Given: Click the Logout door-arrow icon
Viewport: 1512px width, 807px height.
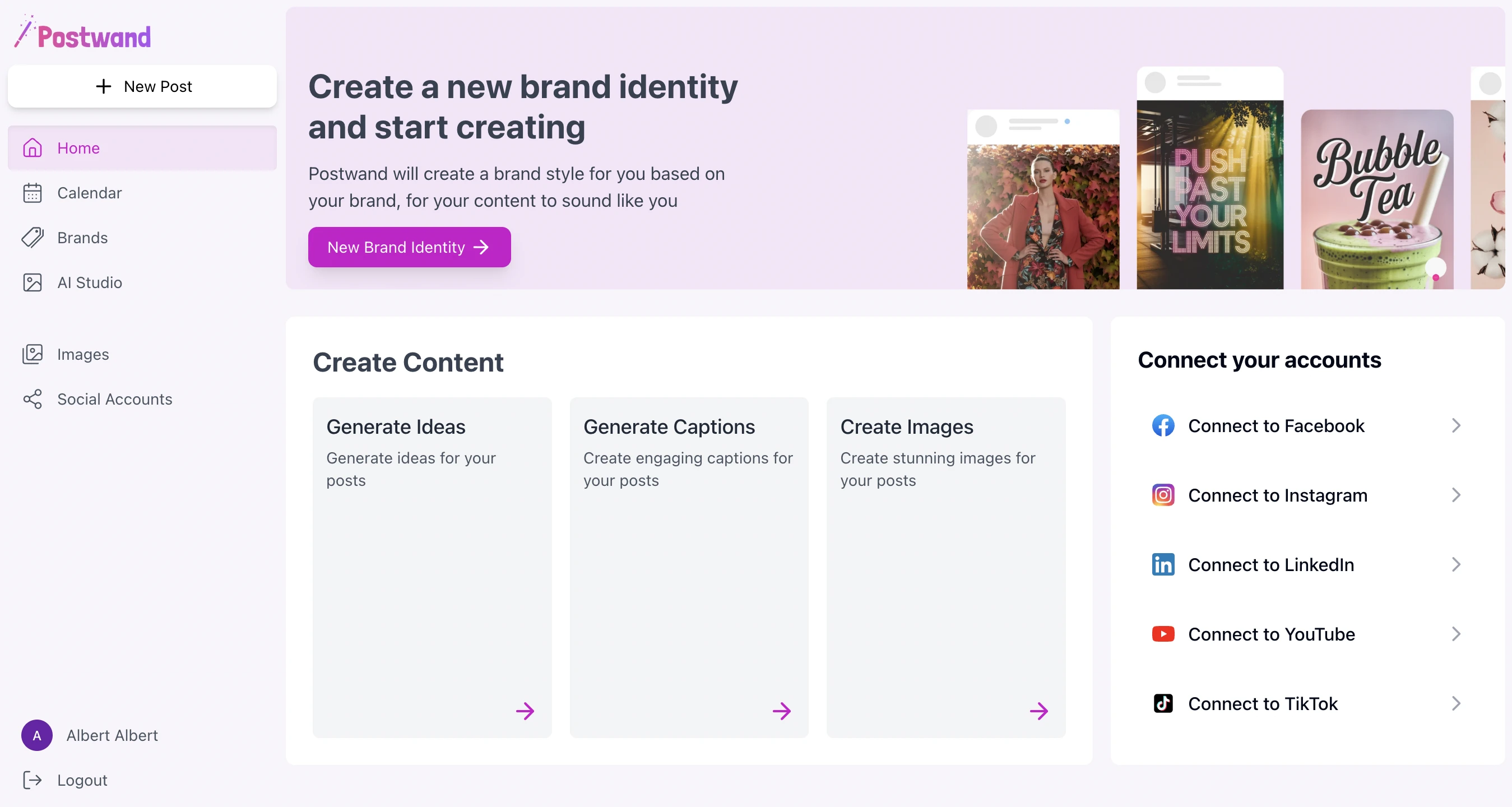Looking at the screenshot, I should pos(33,780).
